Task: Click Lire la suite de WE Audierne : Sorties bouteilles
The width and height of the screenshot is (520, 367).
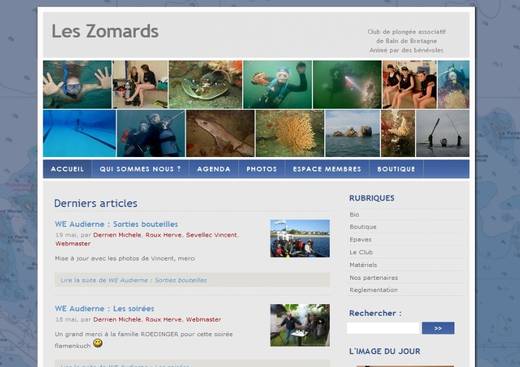Action: (x=134, y=280)
